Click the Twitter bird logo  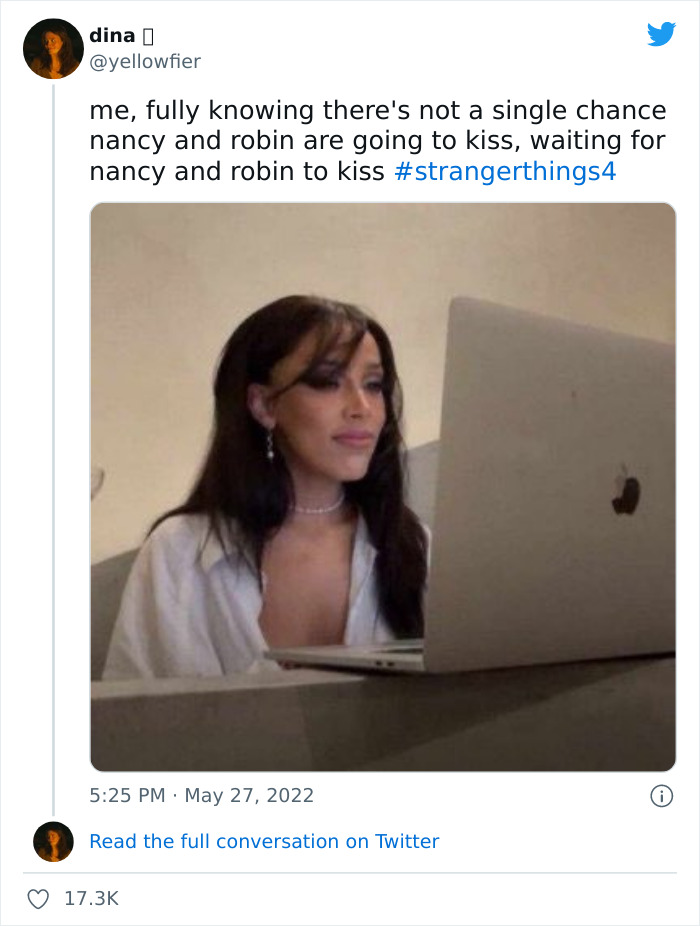point(661,35)
